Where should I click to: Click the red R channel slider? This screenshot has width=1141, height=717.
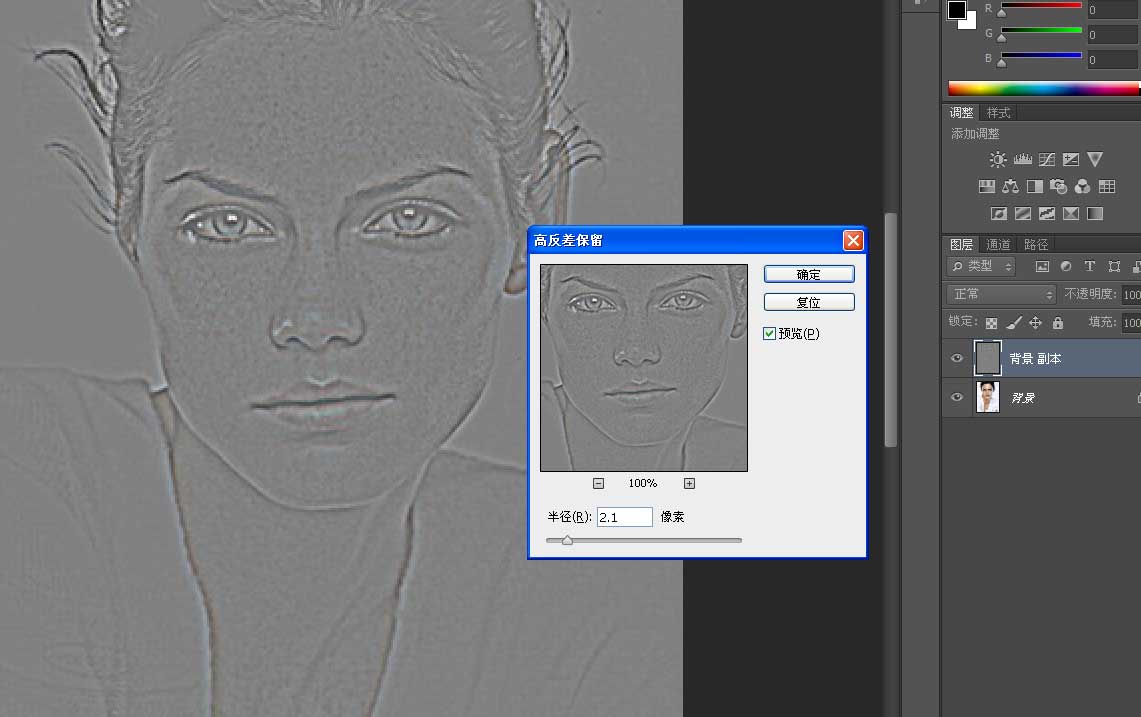point(1041,6)
